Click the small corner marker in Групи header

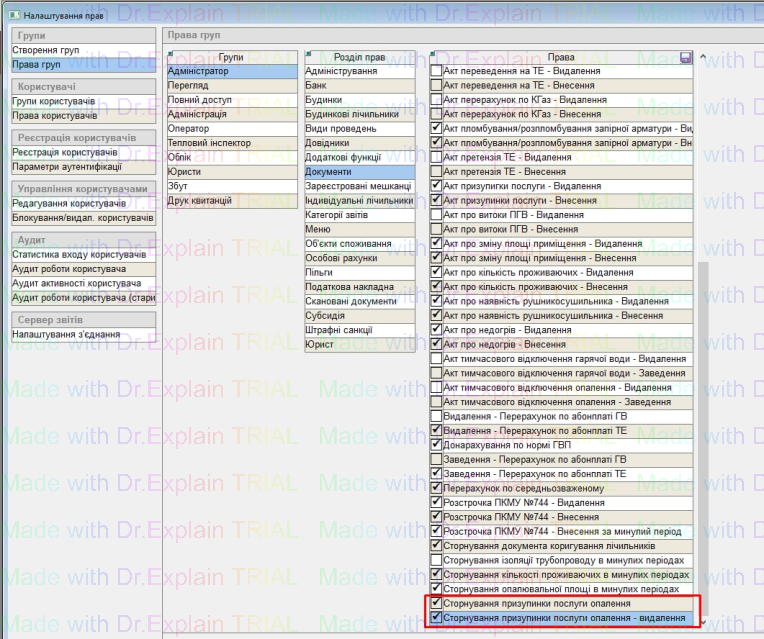[172, 53]
